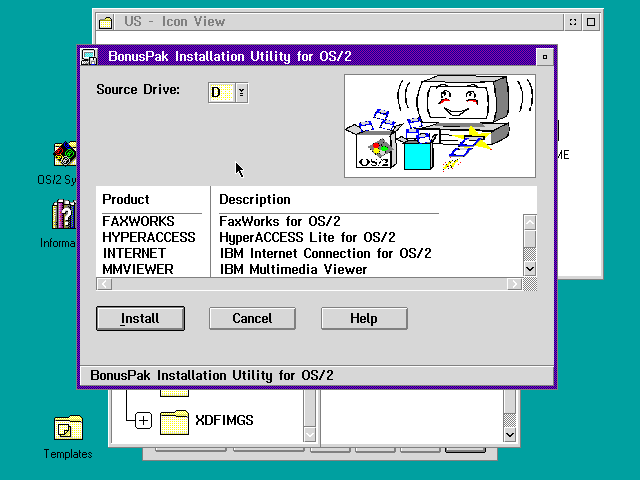
Task: Click tree pane scroll down arrow behind installer
Action: (310, 434)
